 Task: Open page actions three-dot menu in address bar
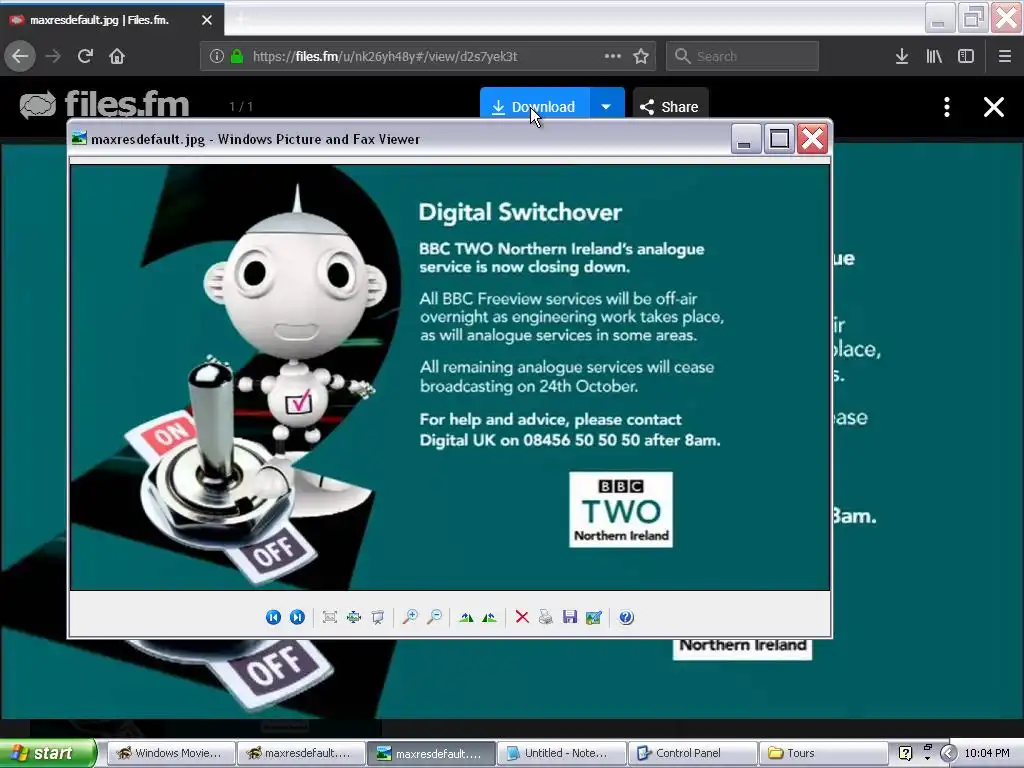613,56
